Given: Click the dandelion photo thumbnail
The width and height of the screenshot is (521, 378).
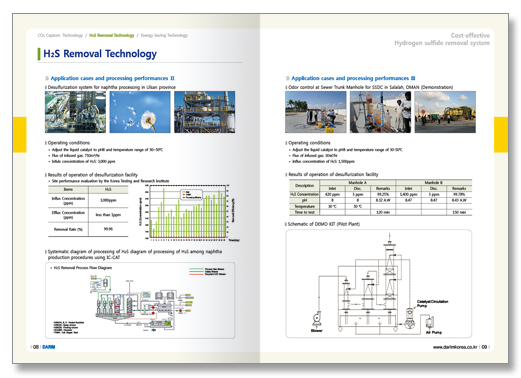Looking at the screenshot, I should [140, 112].
